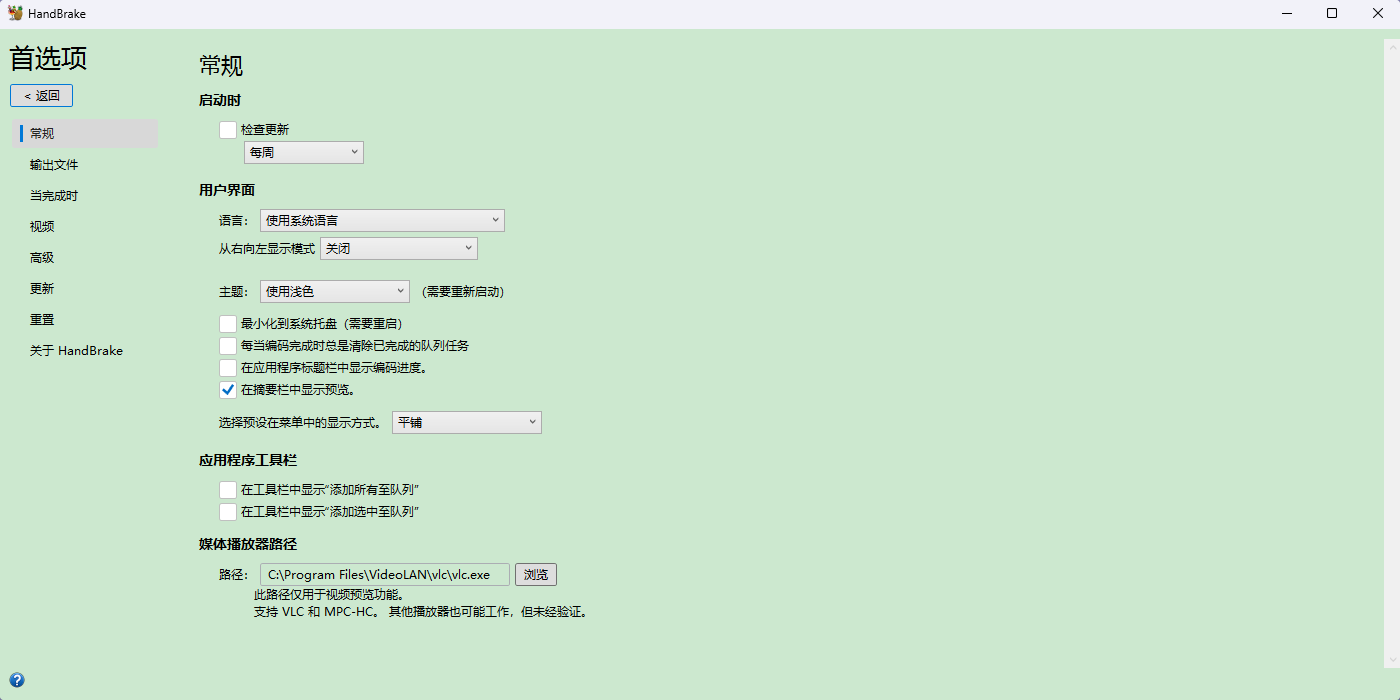This screenshot has width=1400, height=700.
Task: Toggle 在工具栏中显示“添加选中至队列” checkbox
Action: 228,512
